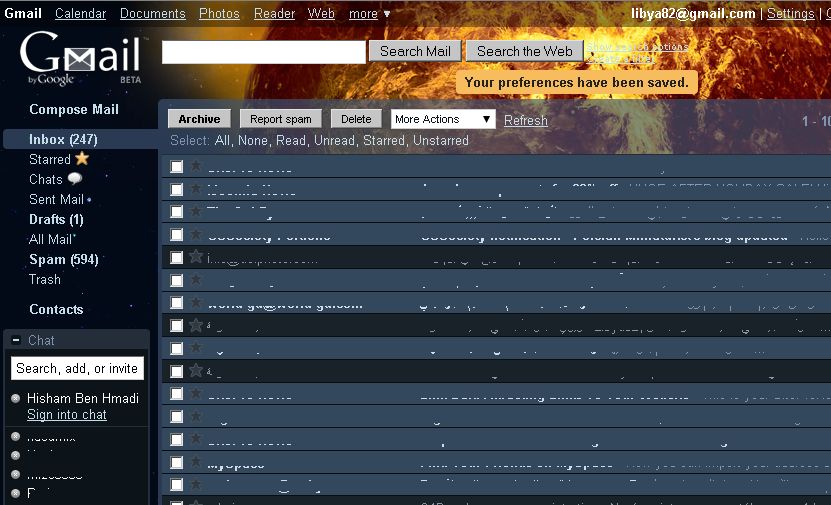Click the 'Your preferences have been saved' notice
Image resolution: width=831 pixels, height=505 pixels.
point(577,83)
